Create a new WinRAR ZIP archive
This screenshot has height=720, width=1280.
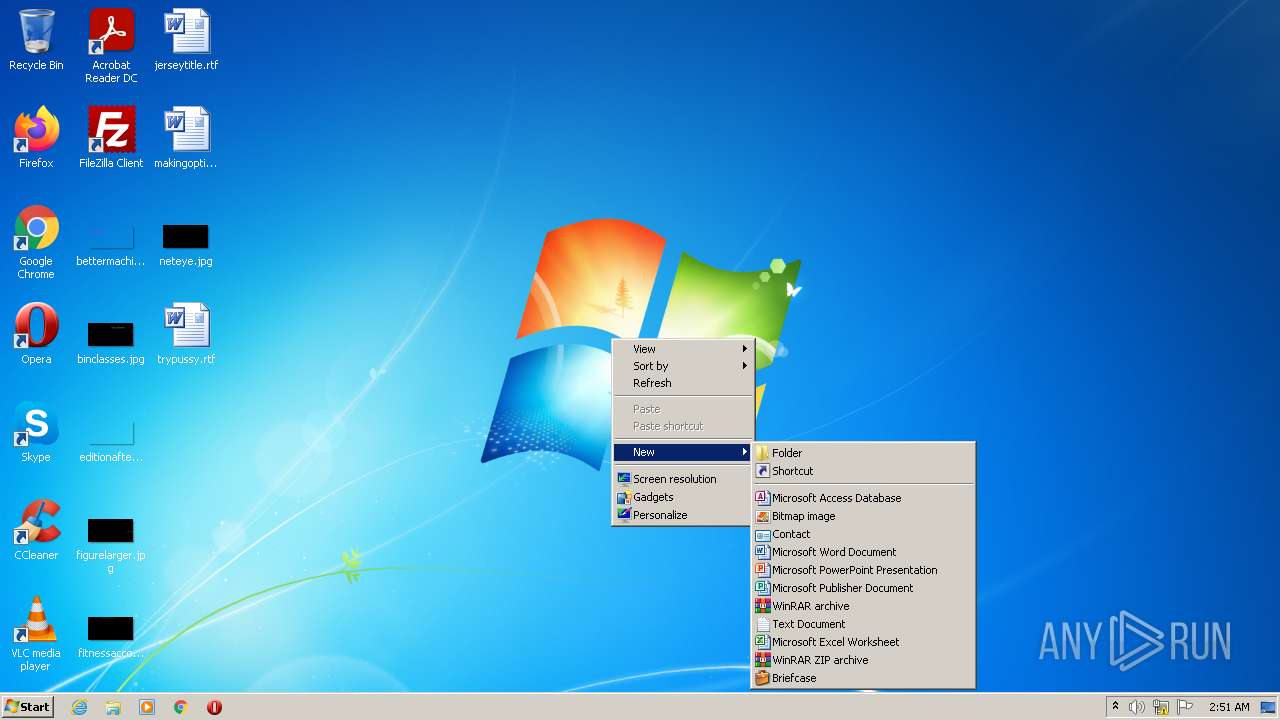(863, 660)
